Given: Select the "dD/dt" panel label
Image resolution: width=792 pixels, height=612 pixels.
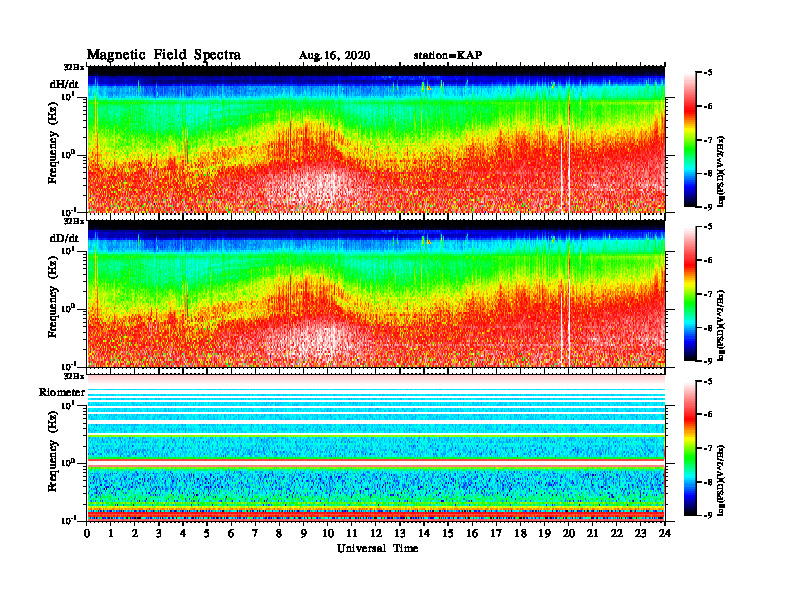Looking at the screenshot, I should coord(64,238).
